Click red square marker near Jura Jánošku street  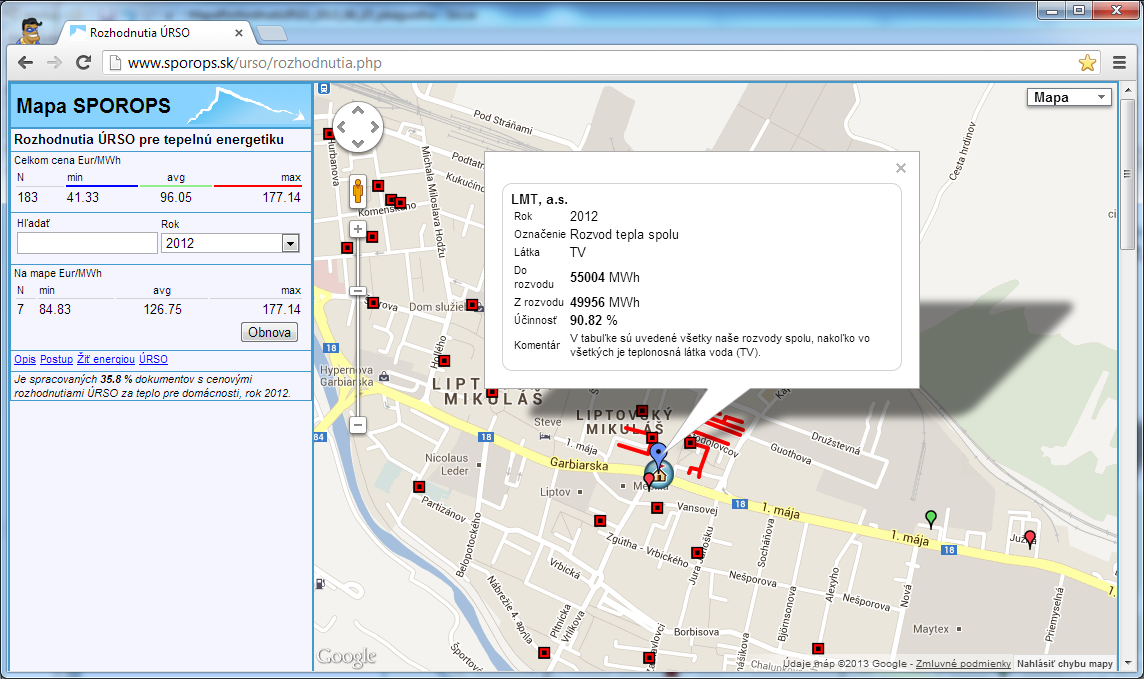click(697, 553)
